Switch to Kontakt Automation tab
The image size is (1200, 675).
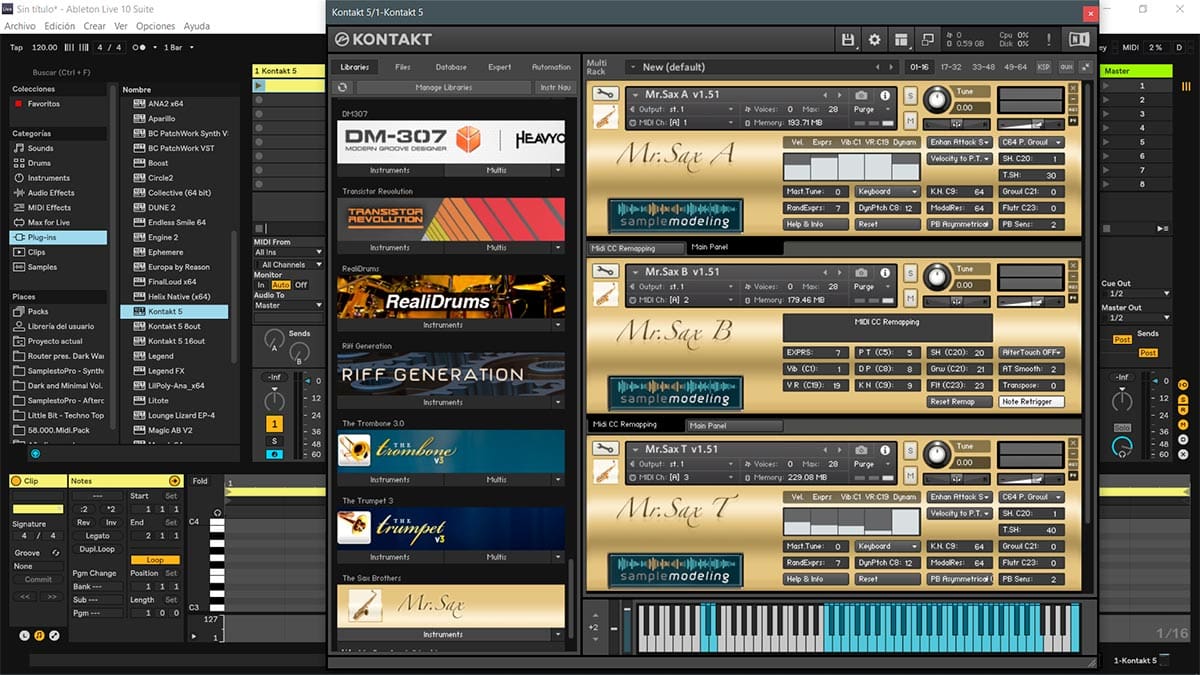pyautogui.click(x=551, y=67)
